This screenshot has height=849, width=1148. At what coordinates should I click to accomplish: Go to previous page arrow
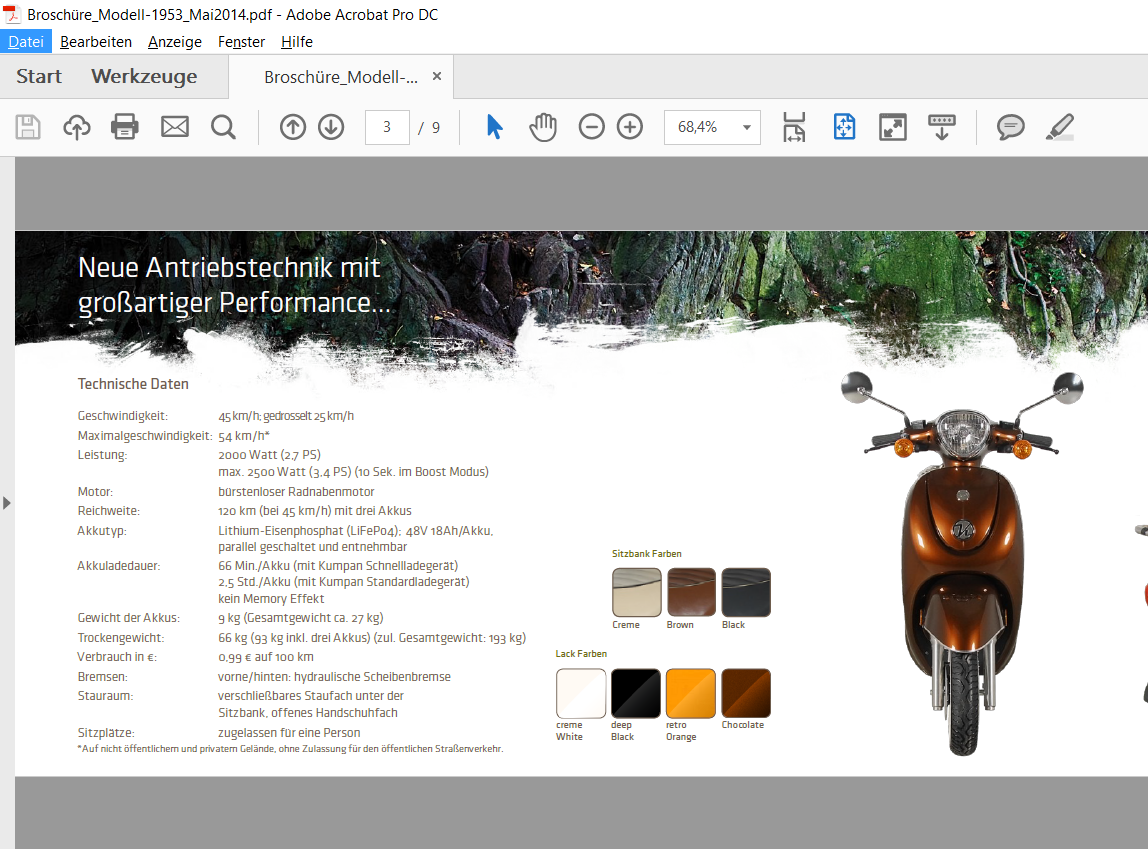pos(292,127)
